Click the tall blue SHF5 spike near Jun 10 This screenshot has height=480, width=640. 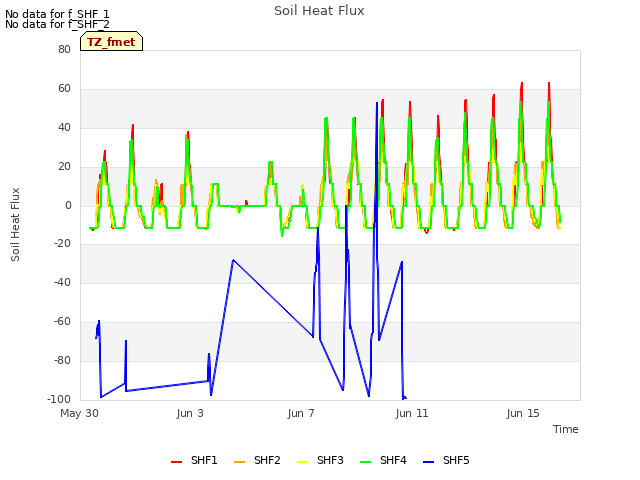tap(377, 103)
